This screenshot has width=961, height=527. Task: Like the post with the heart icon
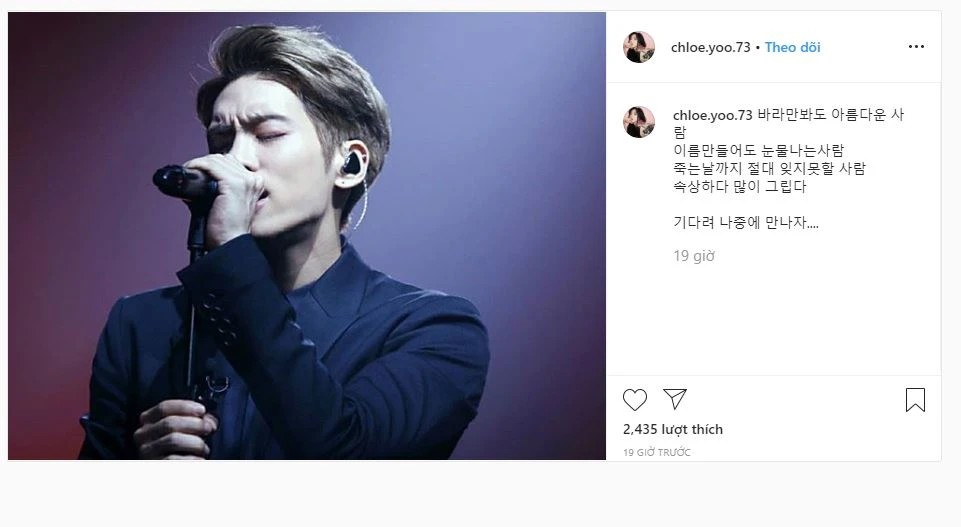point(635,400)
